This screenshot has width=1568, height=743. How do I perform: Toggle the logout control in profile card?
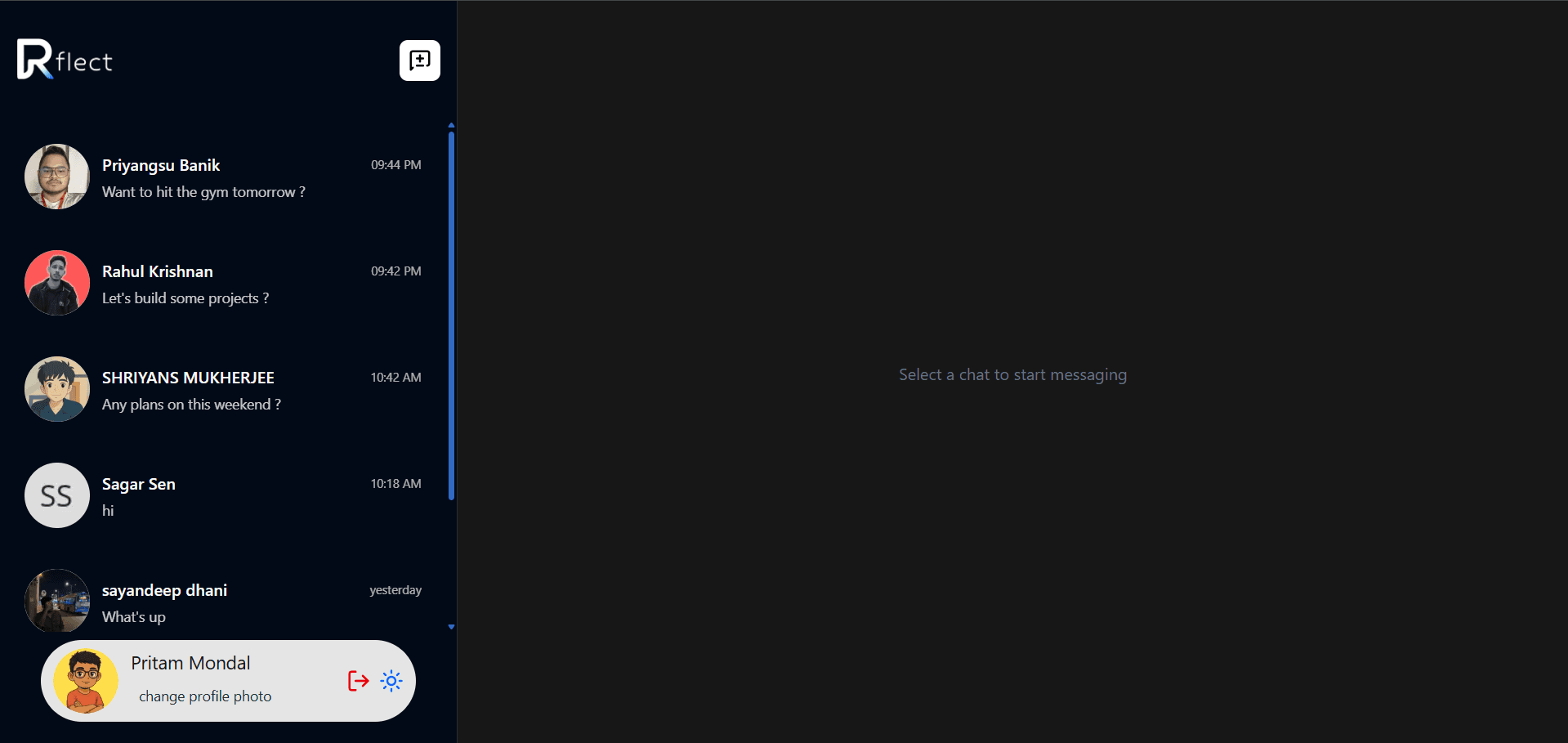(358, 680)
